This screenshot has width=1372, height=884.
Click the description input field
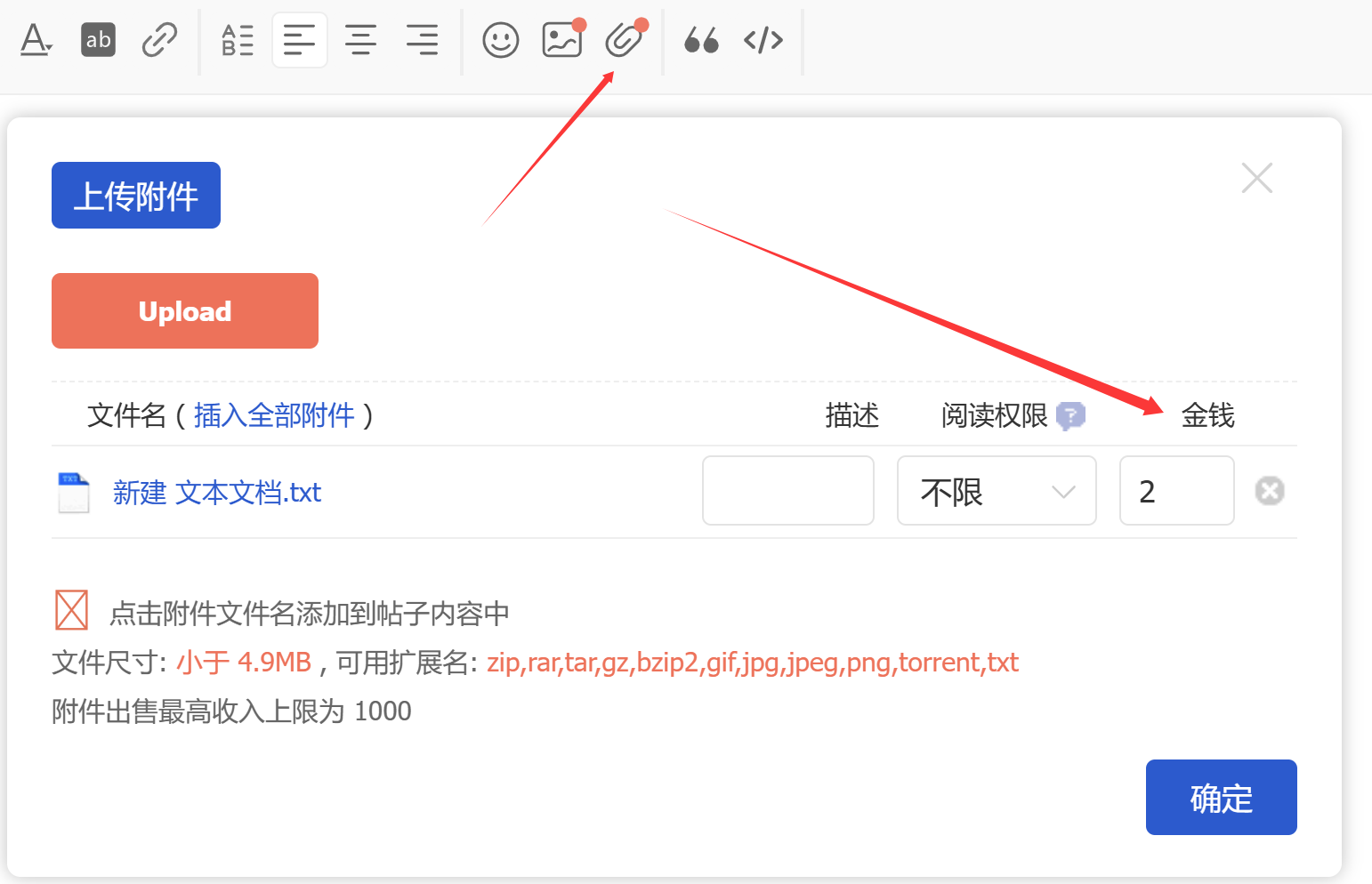click(x=788, y=491)
